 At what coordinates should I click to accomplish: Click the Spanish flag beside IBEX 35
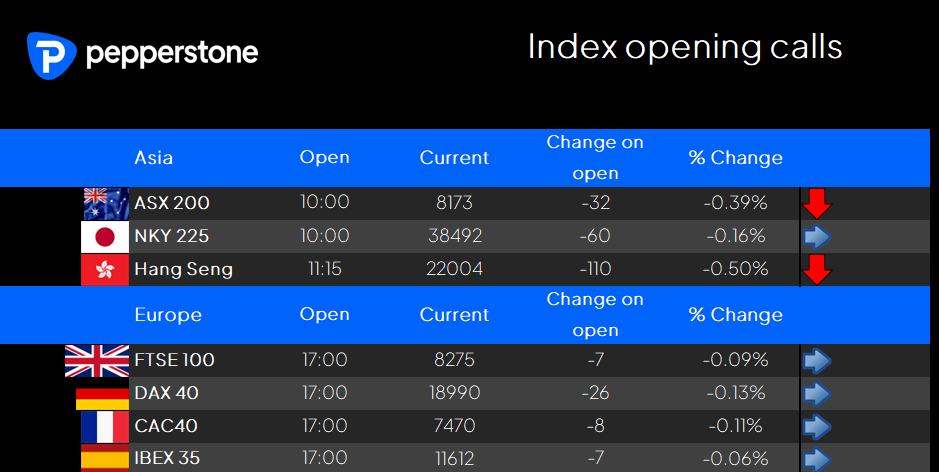105,458
